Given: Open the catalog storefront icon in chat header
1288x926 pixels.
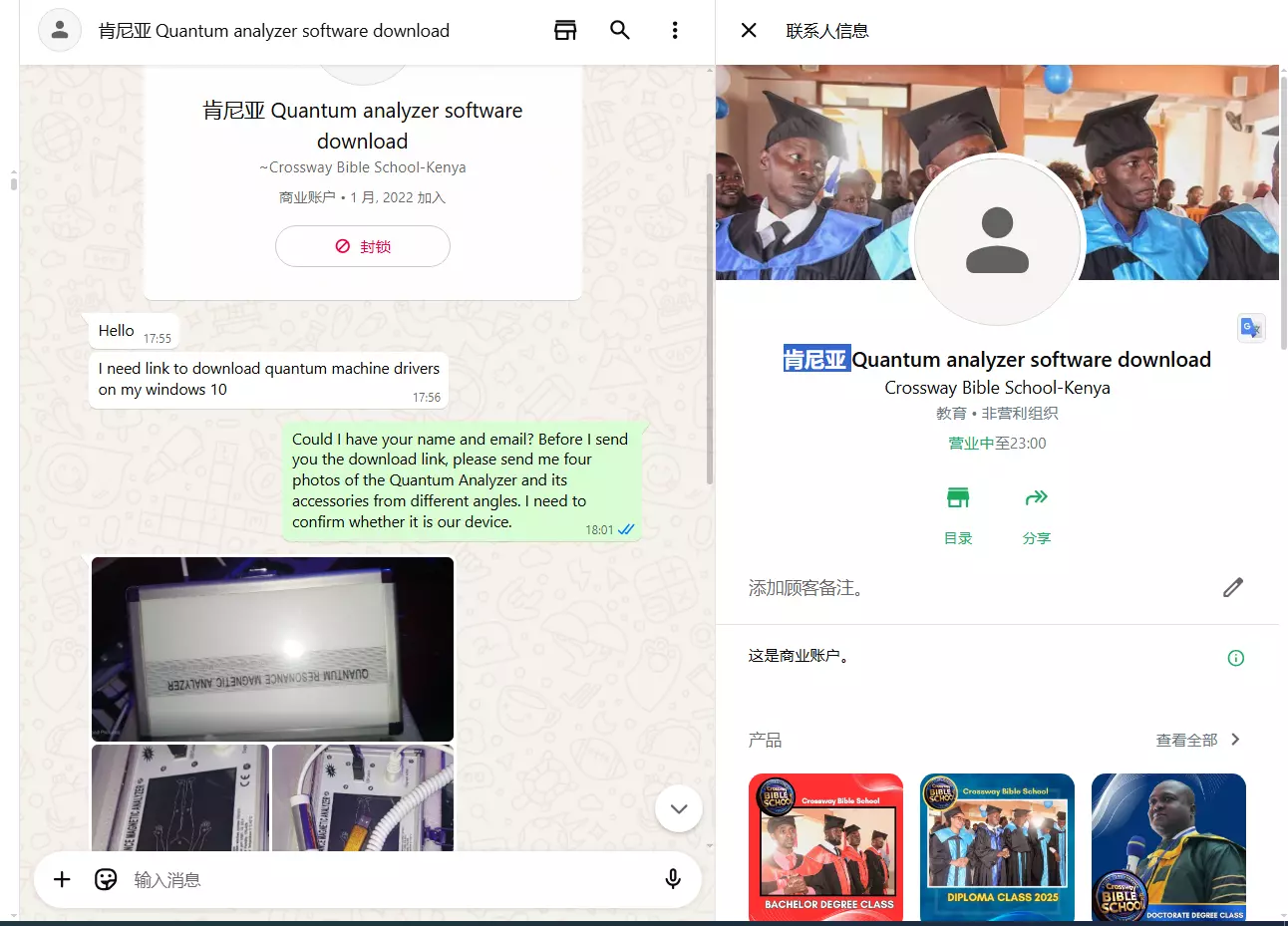Looking at the screenshot, I should [x=565, y=30].
